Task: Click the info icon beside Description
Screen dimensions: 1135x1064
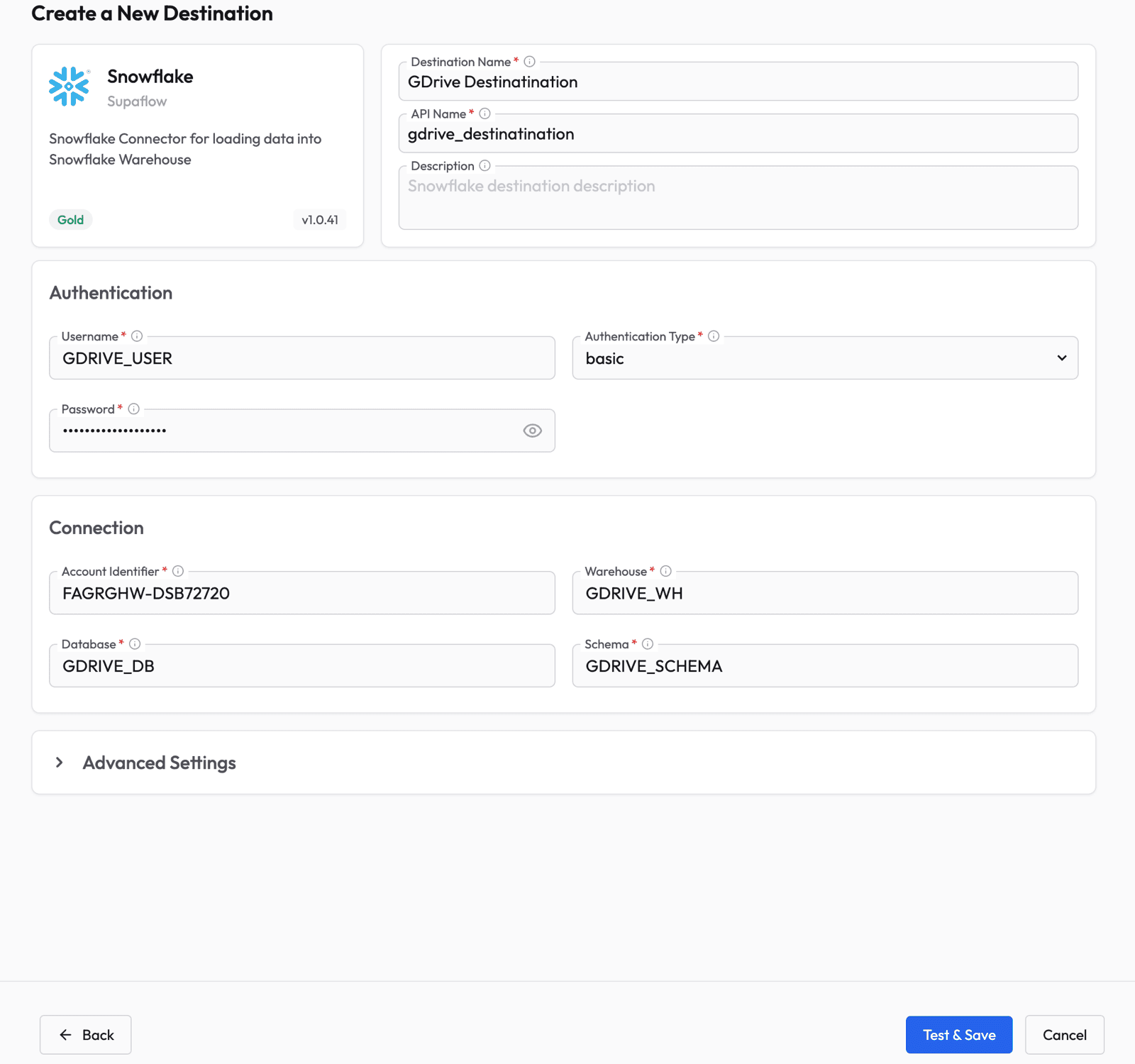Action: (485, 165)
